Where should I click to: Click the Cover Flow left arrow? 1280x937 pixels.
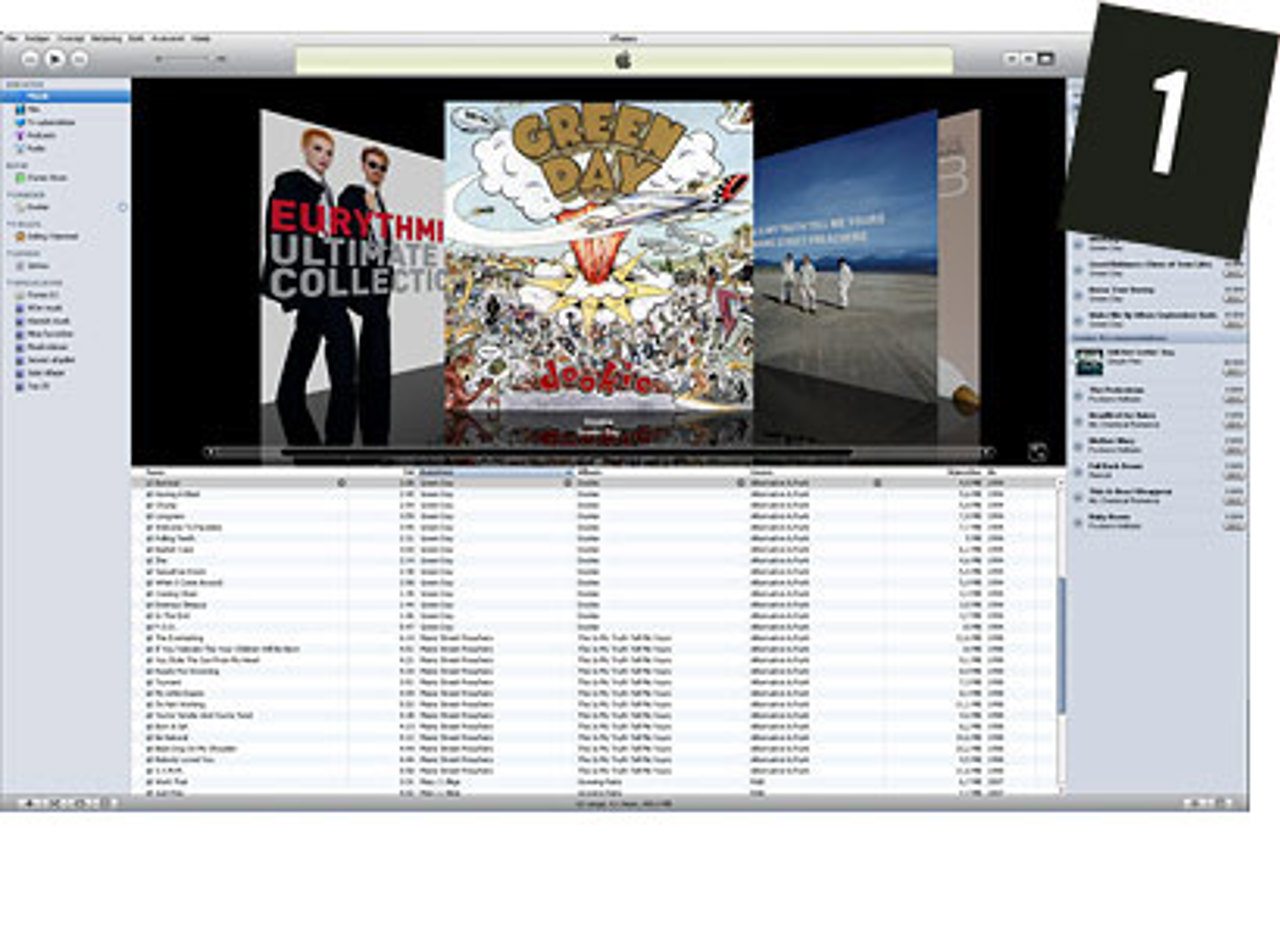click(209, 452)
